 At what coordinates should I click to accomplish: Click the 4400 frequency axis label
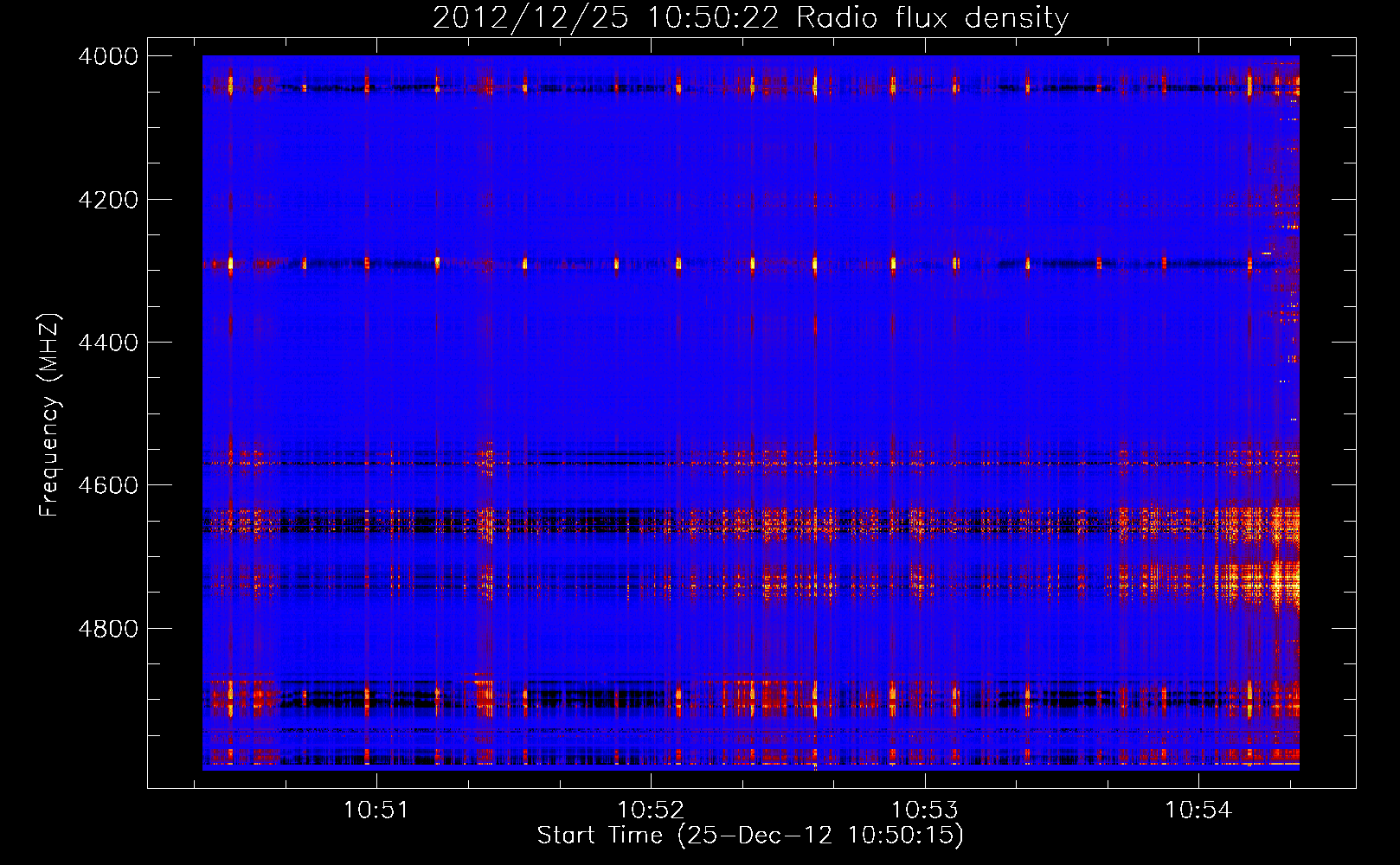[108, 343]
